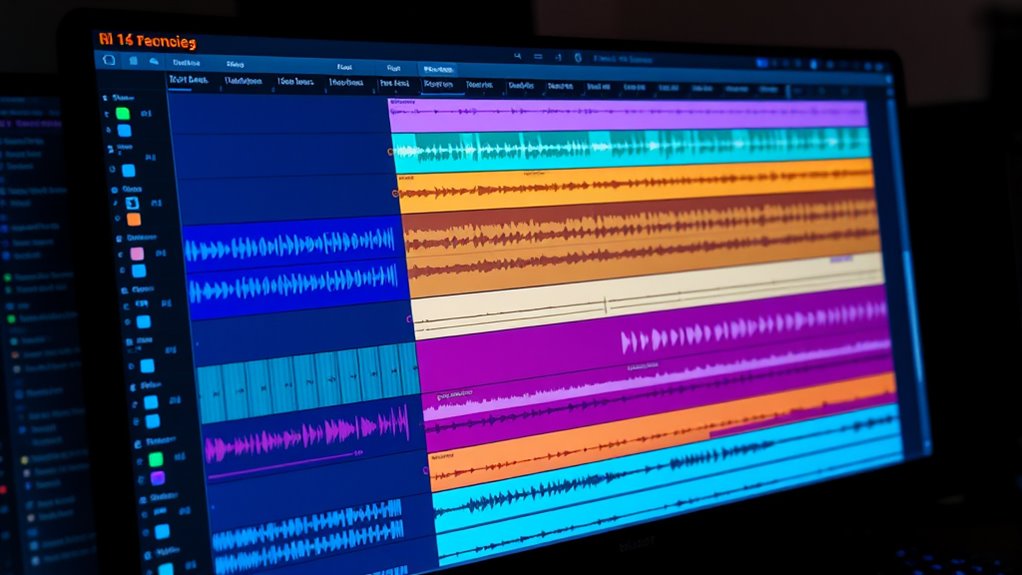This screenshot has width=1022, height=575.
Task: Toggle the green button above the purple button
Action: point(156,460)
